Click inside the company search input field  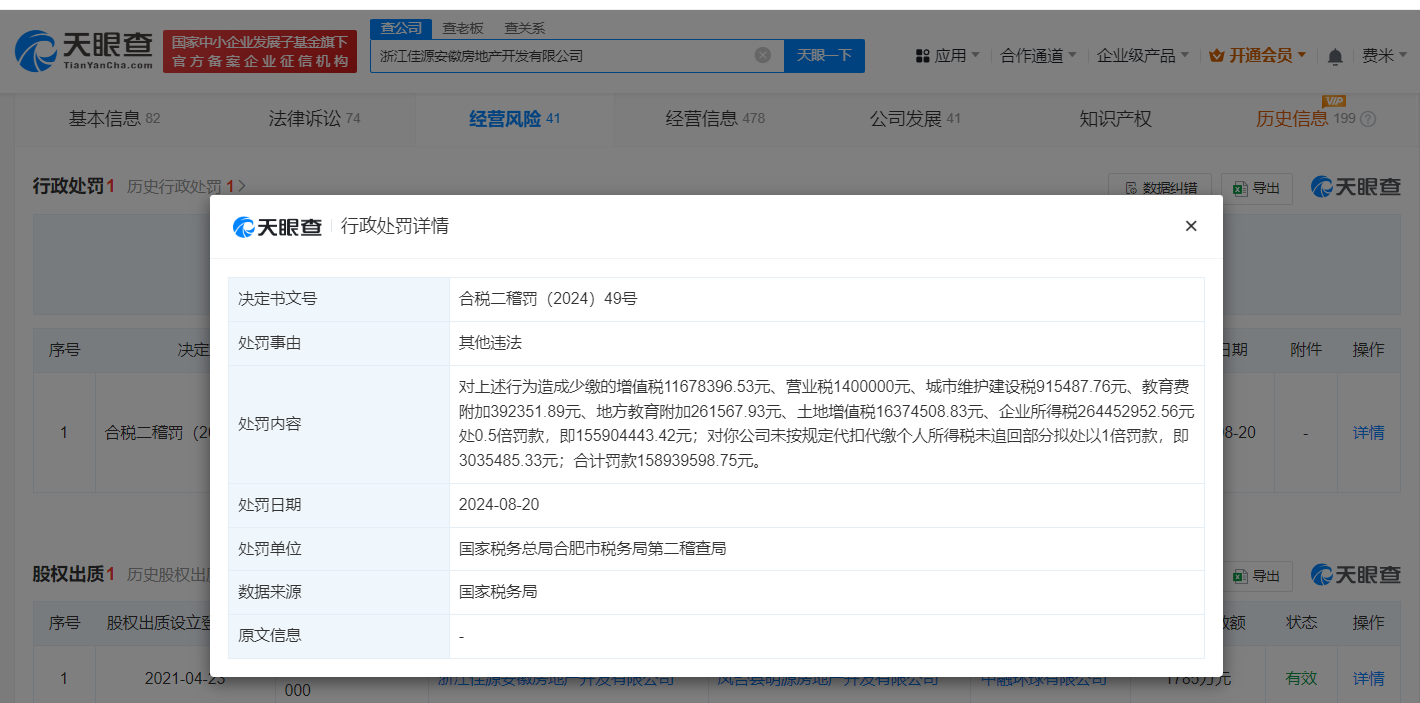570,55
